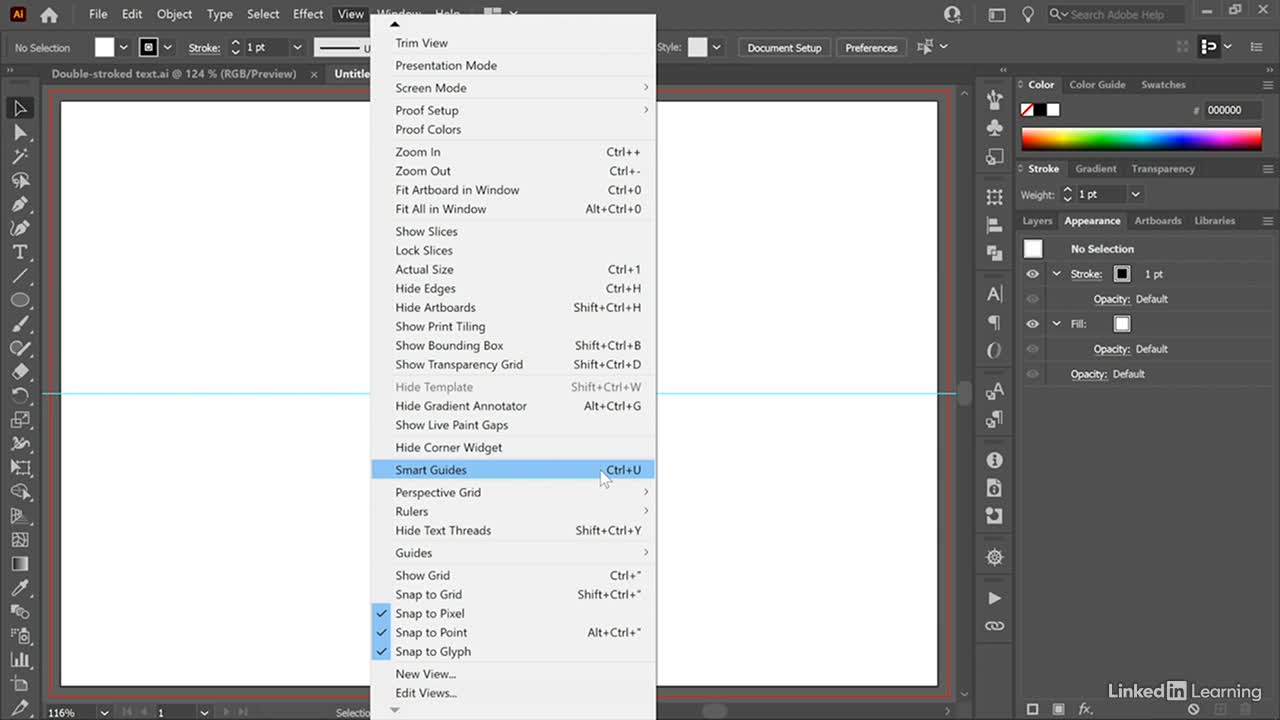This screenshot has height=720, width=1280.
Task: Expand Stroke attribute in Appearance panel
Action: 1056,274
